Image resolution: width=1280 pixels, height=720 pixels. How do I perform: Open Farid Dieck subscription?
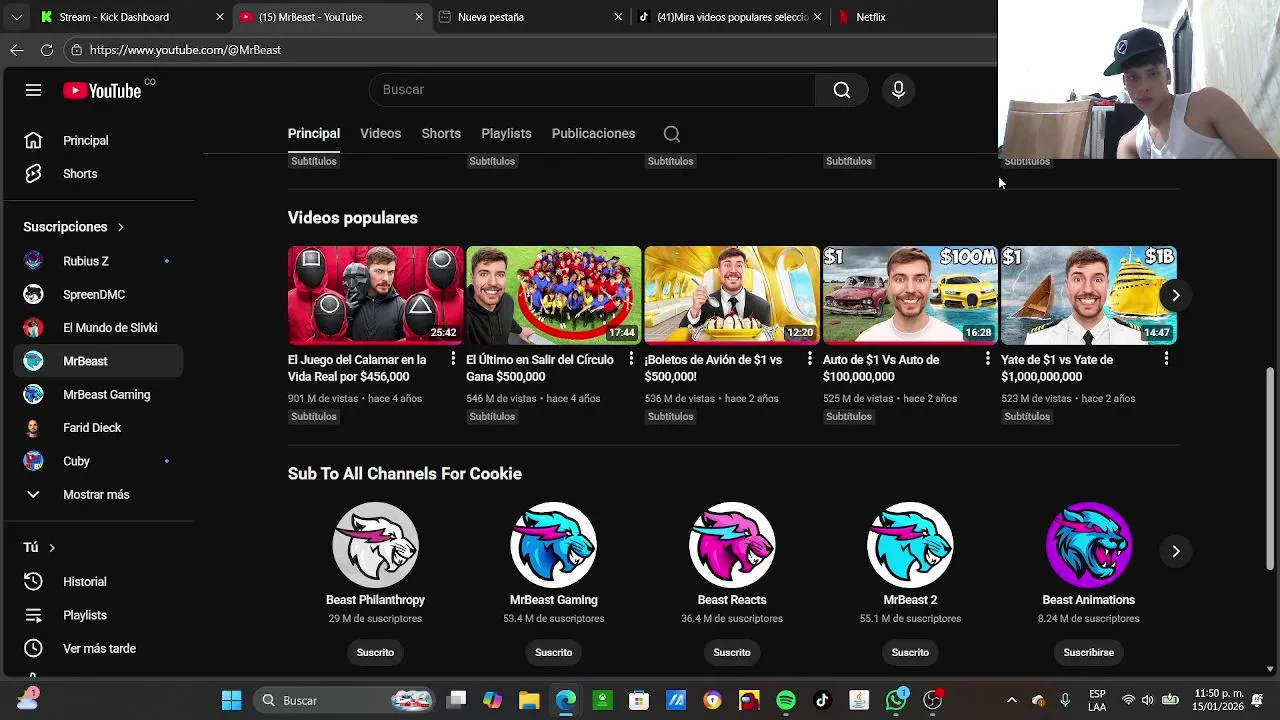coord(98,428)
